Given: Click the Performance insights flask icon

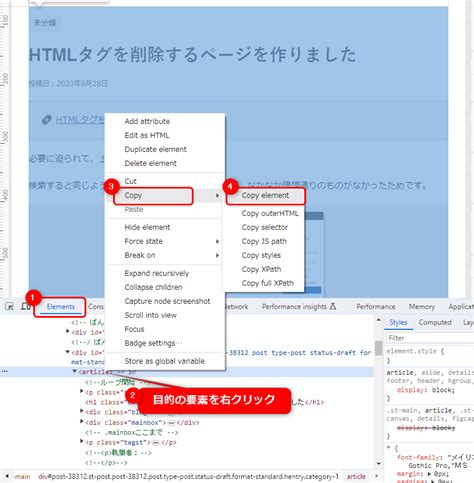Looking at the screenshot, I should (x=333, y=306).
